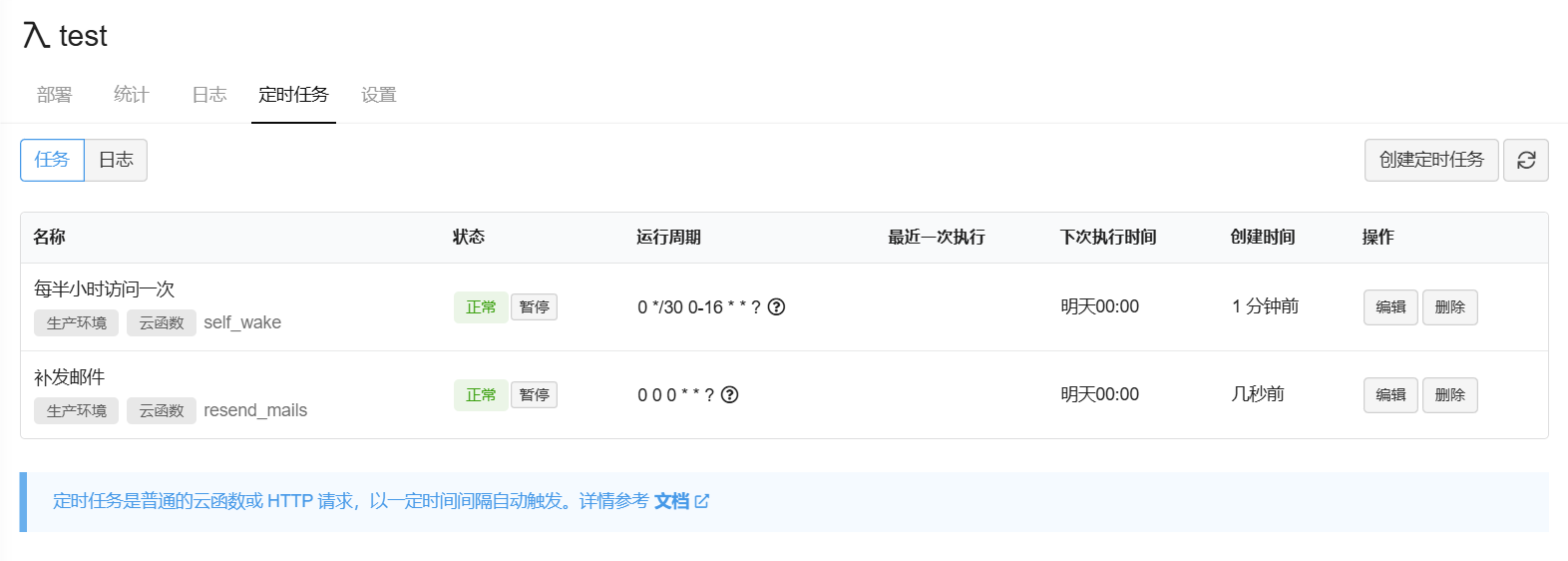Click the 名称 column header
This screenshot has height=561, width=1568.
(x=49, y=237)
